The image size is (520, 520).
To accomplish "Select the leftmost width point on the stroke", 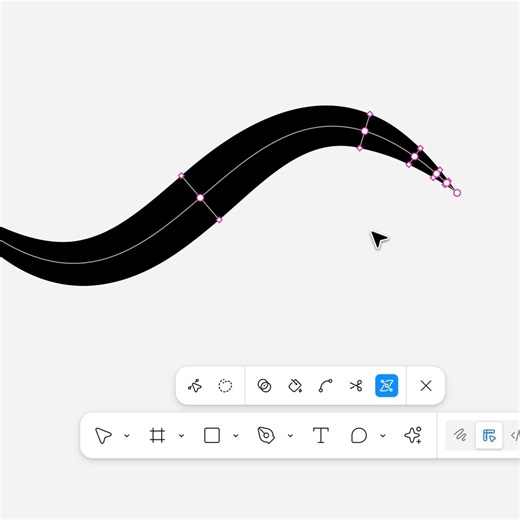I will [200, 198].
